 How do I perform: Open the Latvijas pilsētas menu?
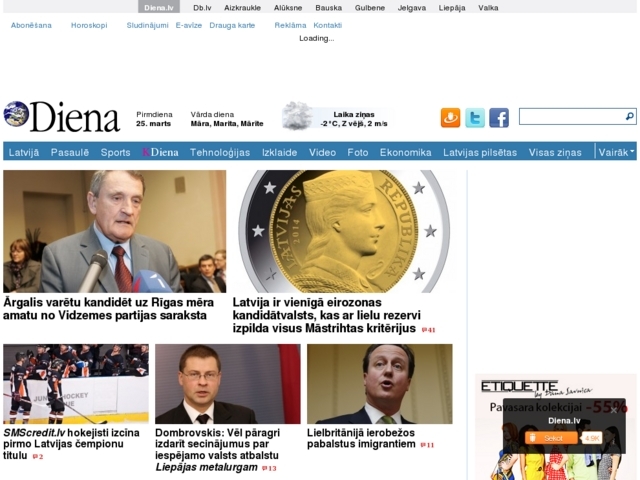(x=480, y=152)
